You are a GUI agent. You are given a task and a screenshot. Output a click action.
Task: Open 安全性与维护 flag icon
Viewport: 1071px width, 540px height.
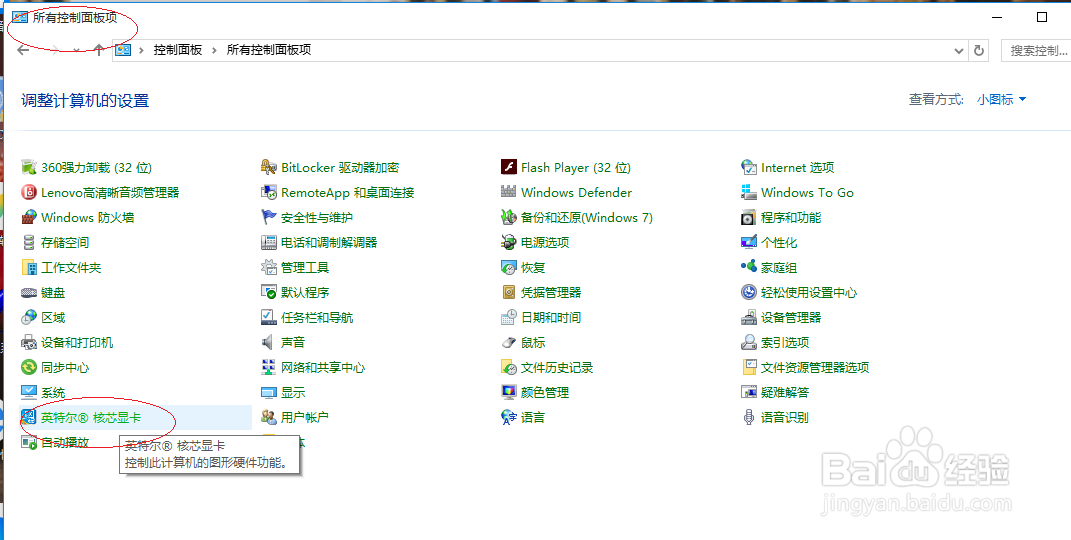coord(268,218)
